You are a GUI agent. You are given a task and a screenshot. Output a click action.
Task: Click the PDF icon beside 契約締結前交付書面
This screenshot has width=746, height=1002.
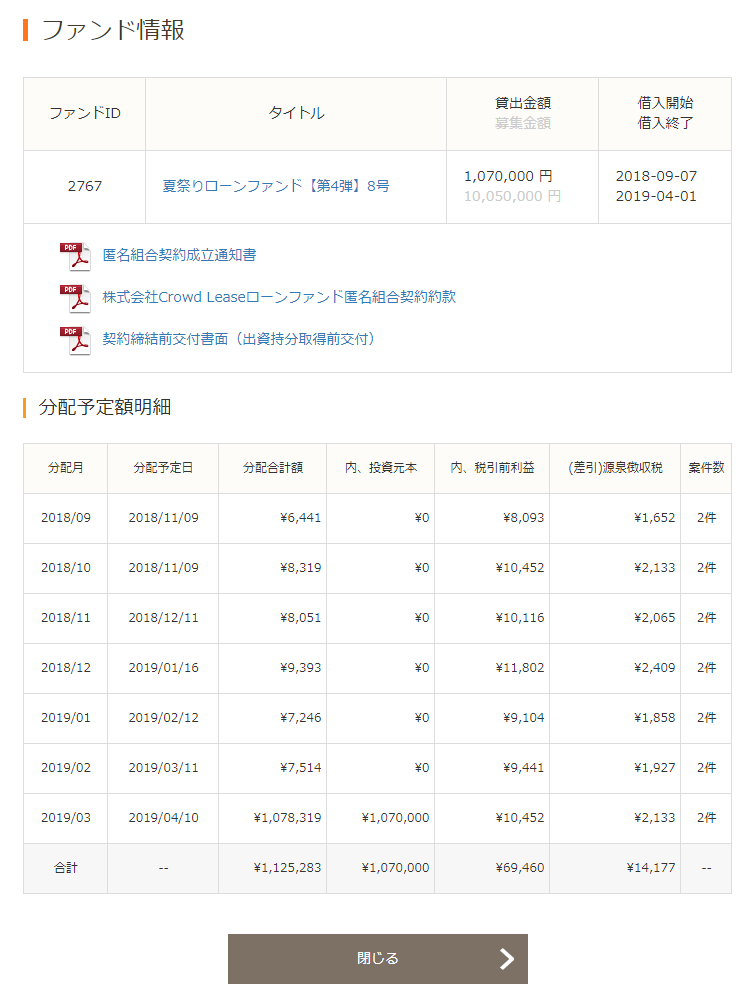tap(75, 339)
